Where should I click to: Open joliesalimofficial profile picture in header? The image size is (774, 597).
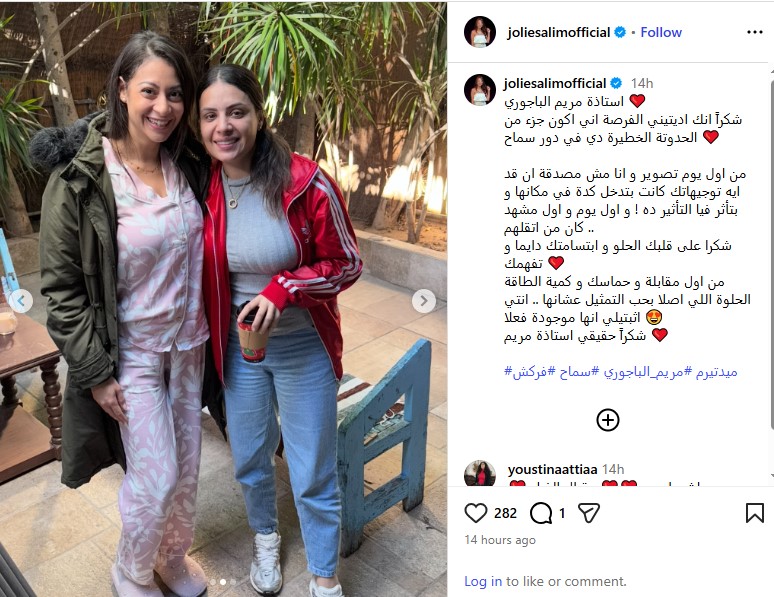point(480,32)
